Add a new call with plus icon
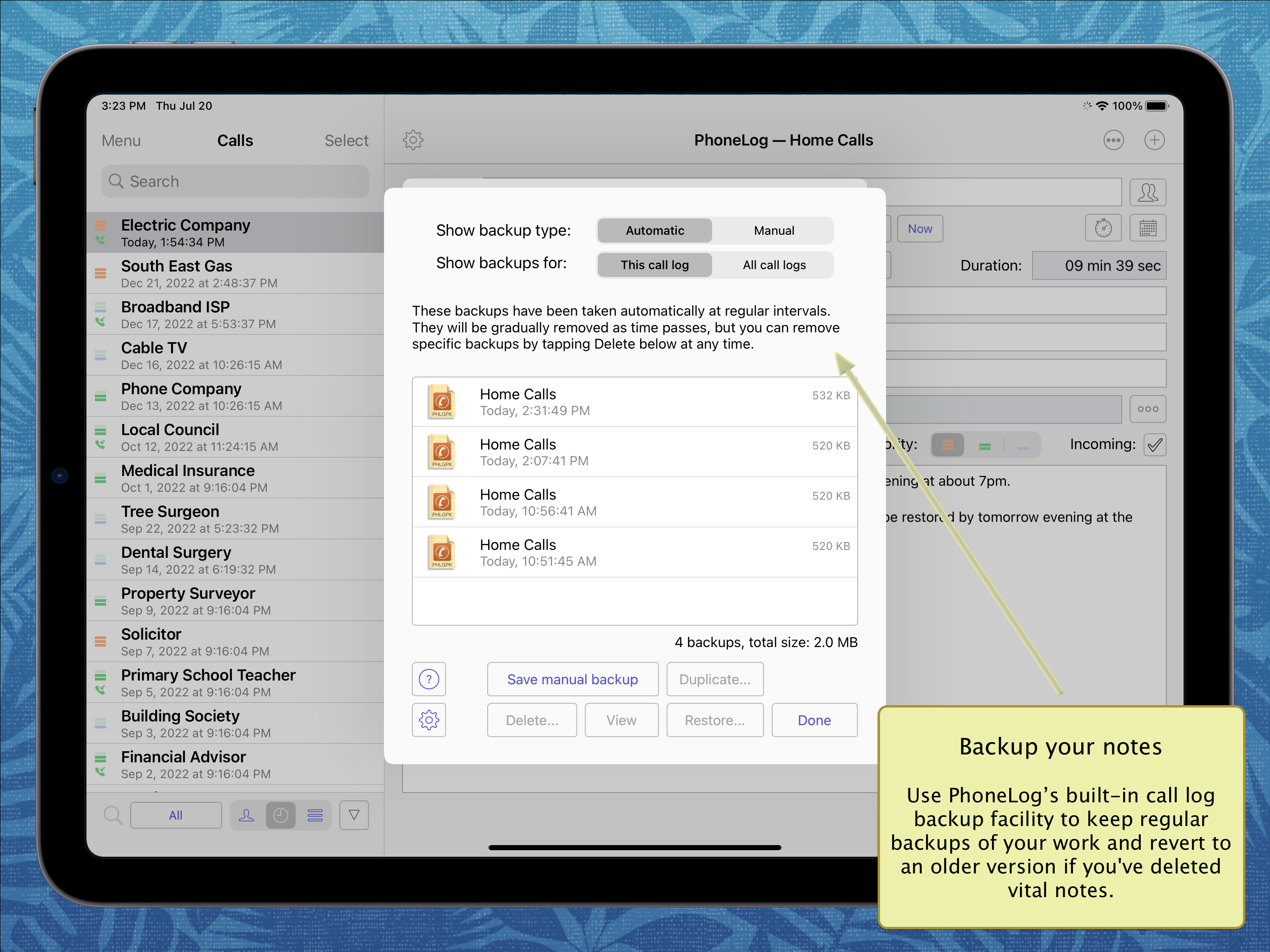 [x=1154, y=140]
